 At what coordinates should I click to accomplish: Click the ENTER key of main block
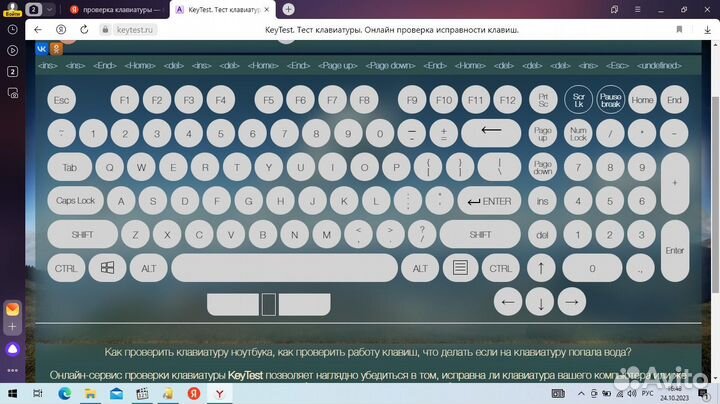(x=489, y=201)
